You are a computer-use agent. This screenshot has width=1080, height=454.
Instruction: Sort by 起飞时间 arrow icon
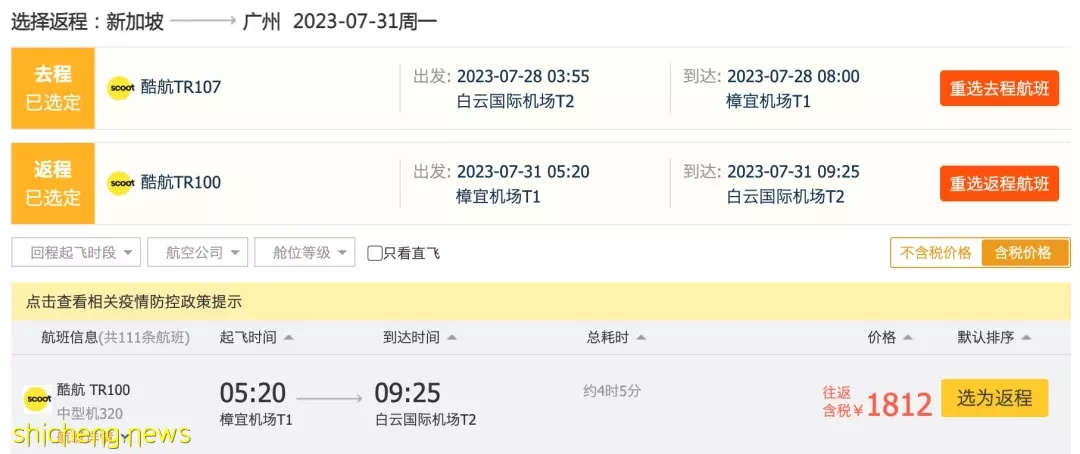coord(289,338)
